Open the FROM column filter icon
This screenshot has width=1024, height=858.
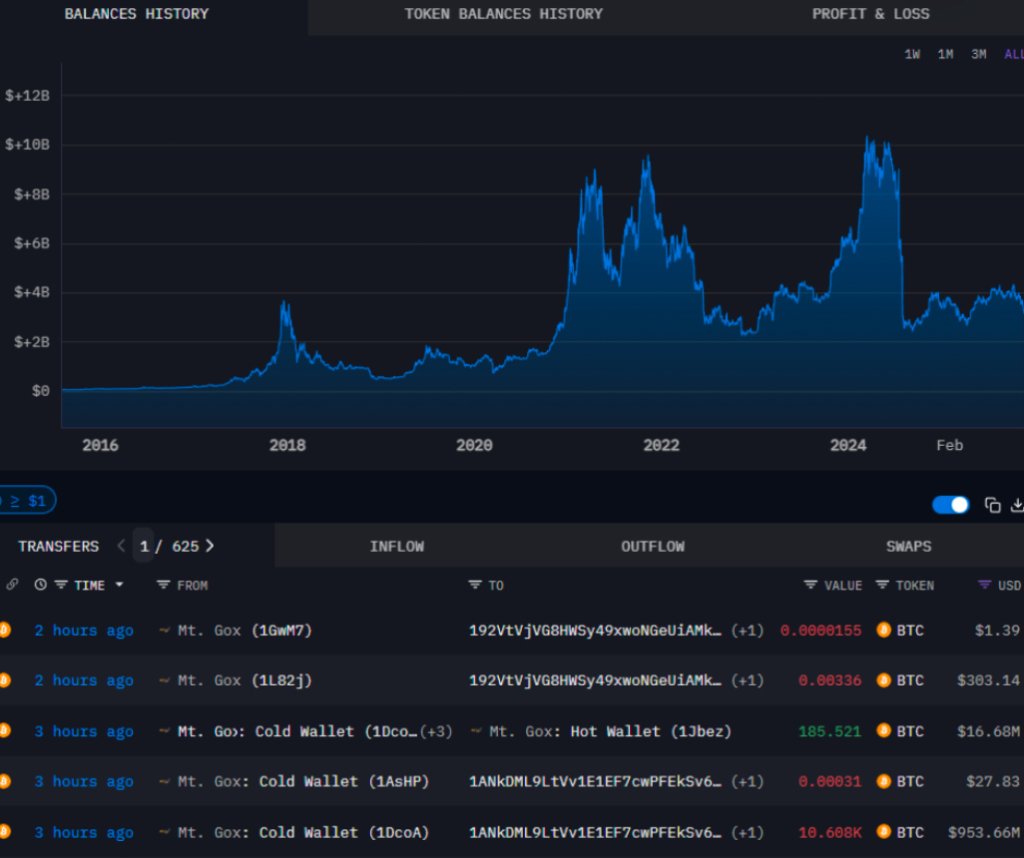pos(164,585)
